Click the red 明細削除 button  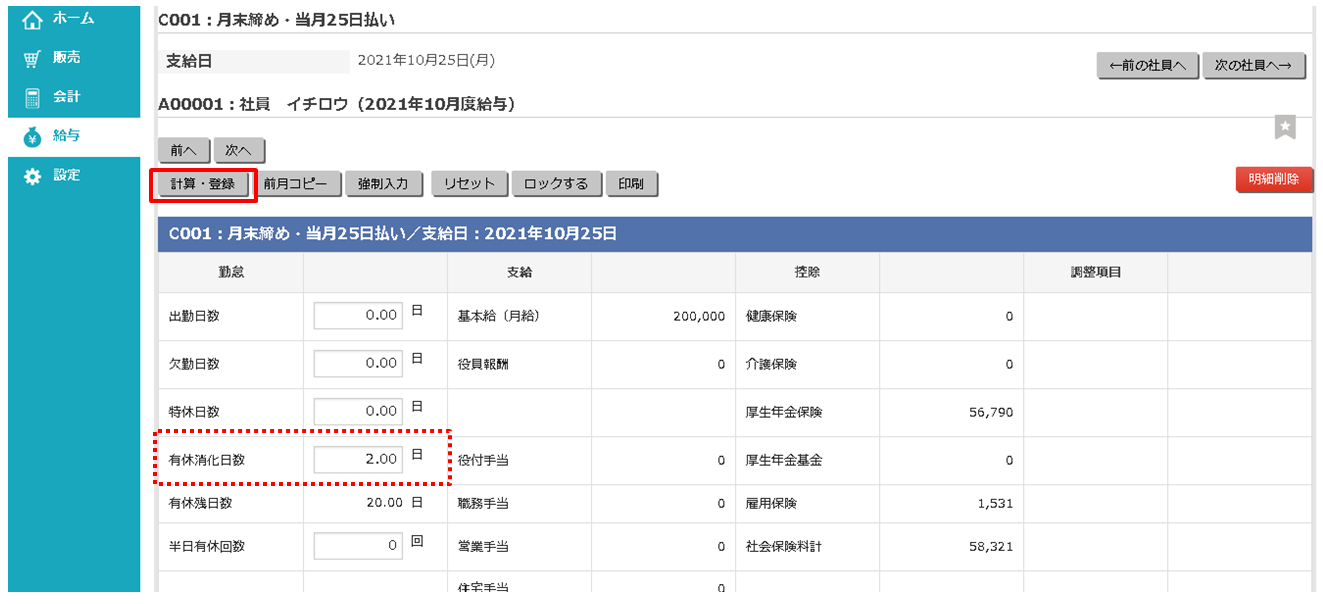click(x=1273, y=179)
